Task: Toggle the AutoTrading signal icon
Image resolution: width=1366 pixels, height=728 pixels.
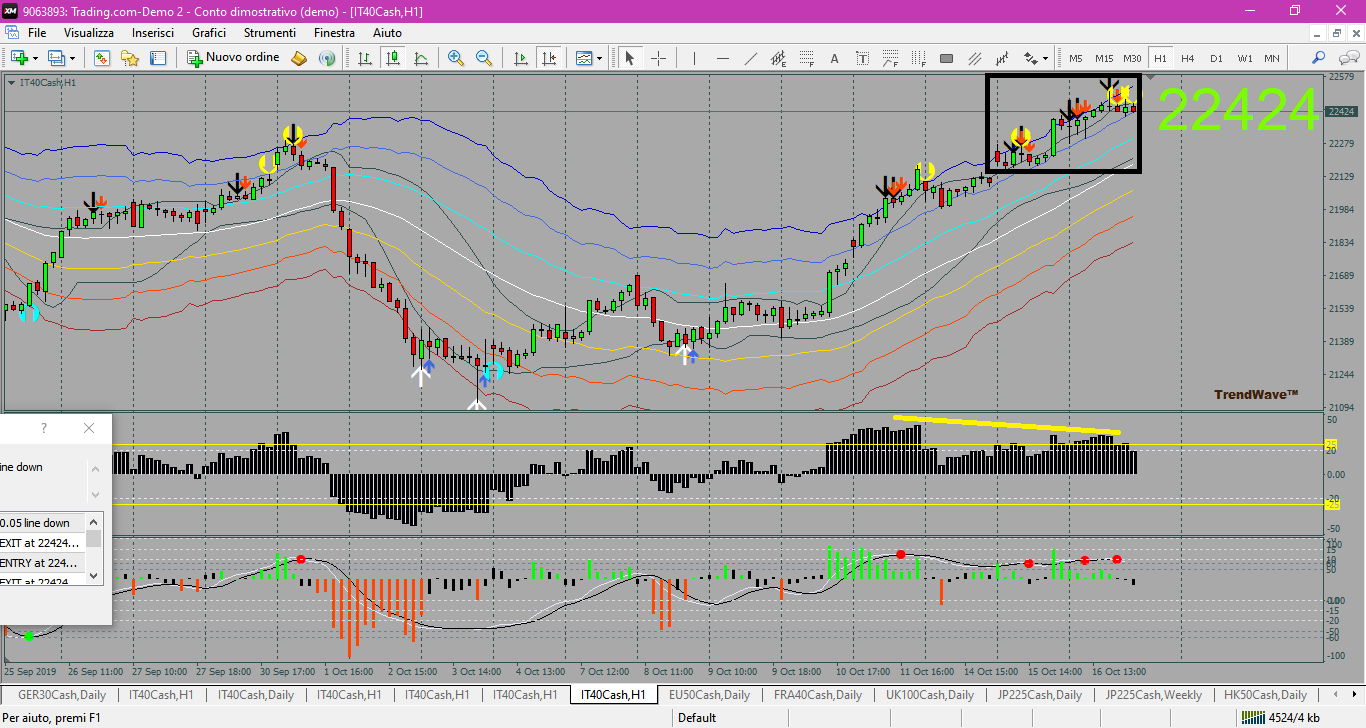Action: coord(327,58)
